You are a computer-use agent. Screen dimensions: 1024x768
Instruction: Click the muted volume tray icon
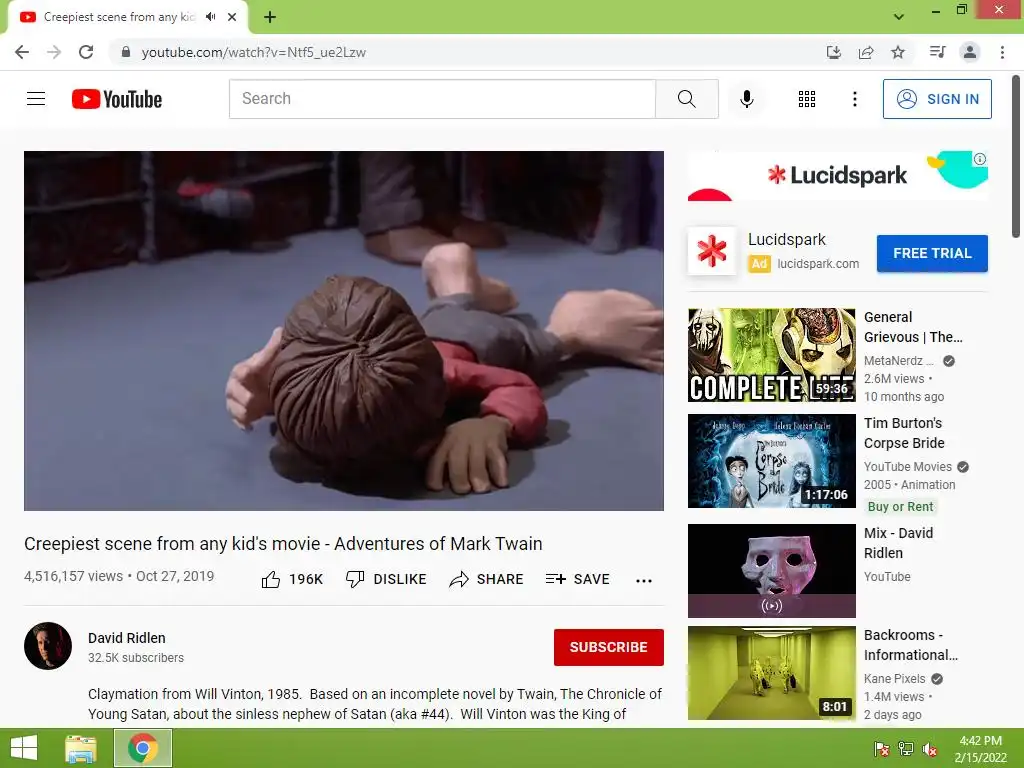point(930,750)
